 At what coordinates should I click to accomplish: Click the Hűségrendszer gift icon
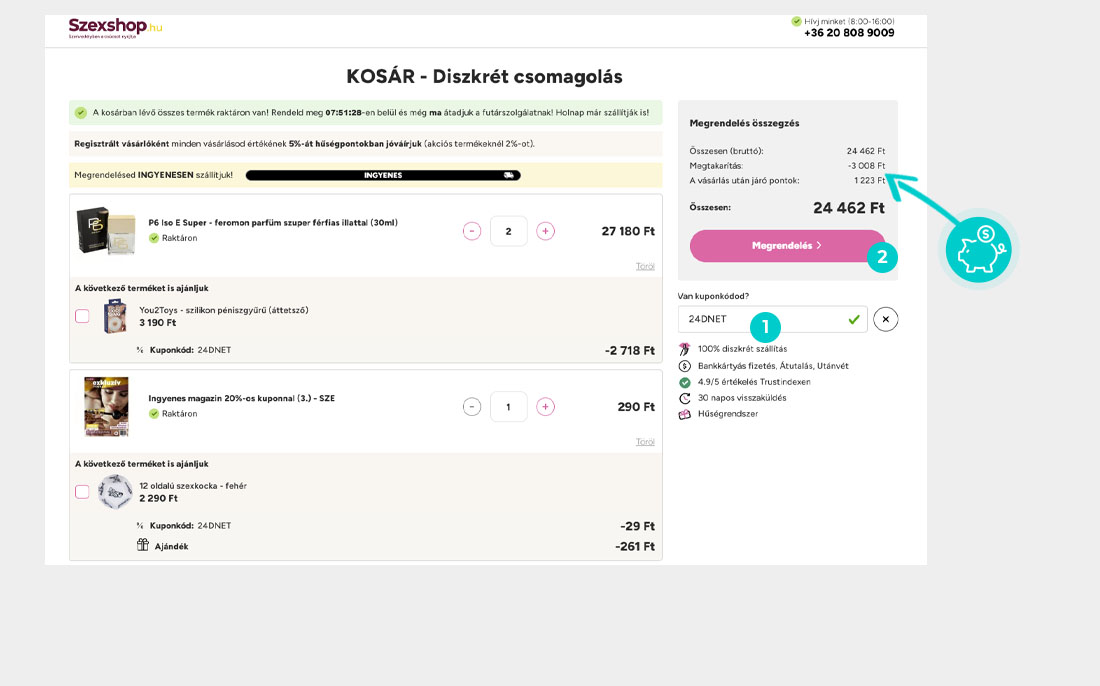click(685, 414)
